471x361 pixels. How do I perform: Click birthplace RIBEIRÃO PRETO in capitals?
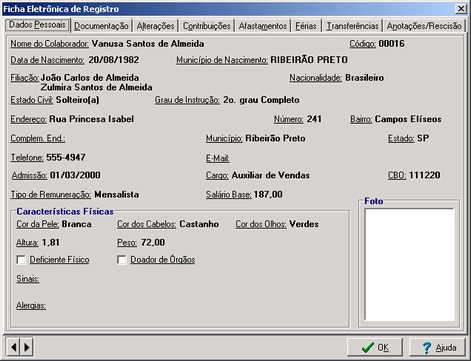point(309,60)
